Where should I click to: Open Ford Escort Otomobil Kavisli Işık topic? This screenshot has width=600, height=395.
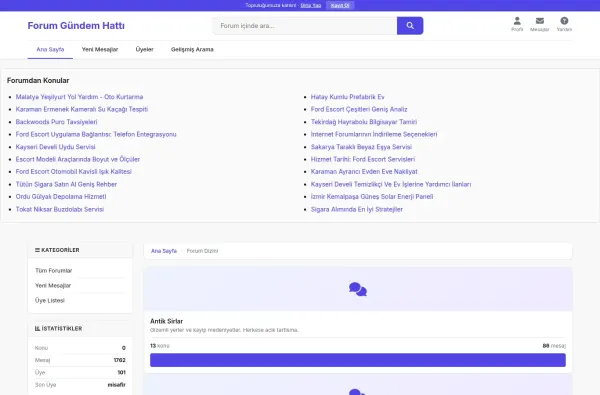(x=73, y=172)
